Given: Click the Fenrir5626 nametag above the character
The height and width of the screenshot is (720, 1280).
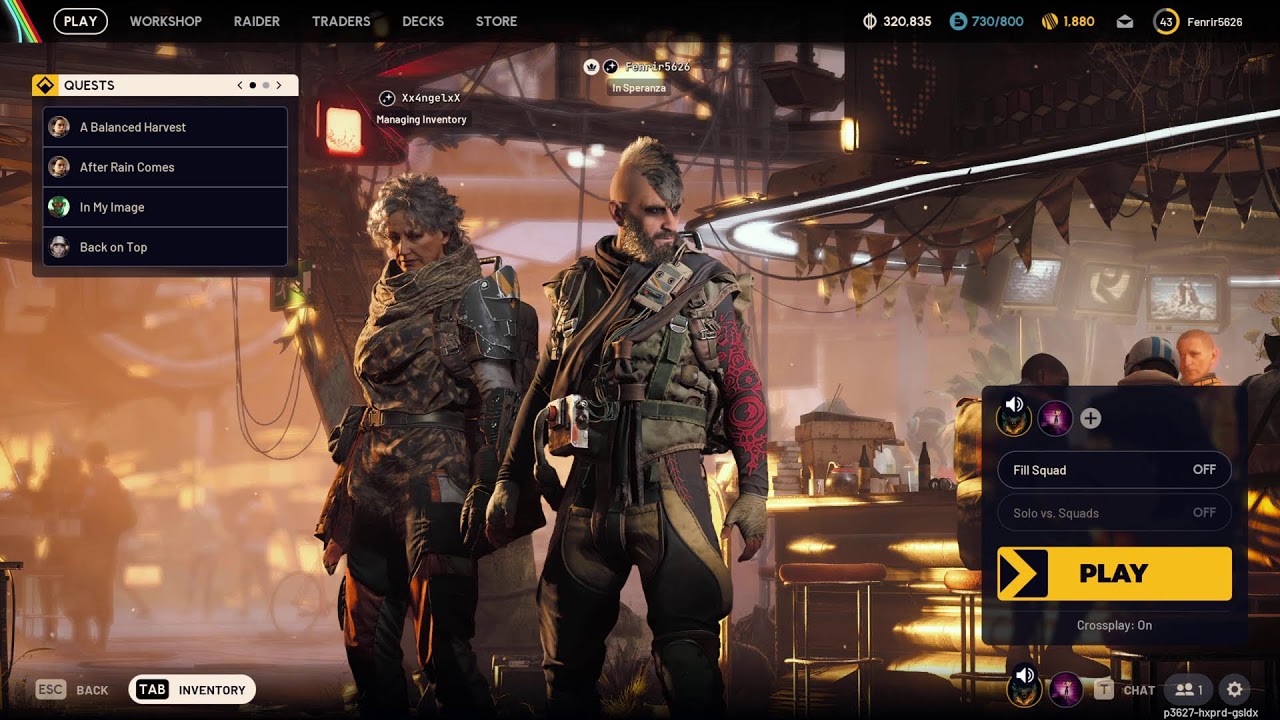Looking at the screenshot, I should pyautogui.click(x=657, y=66).
